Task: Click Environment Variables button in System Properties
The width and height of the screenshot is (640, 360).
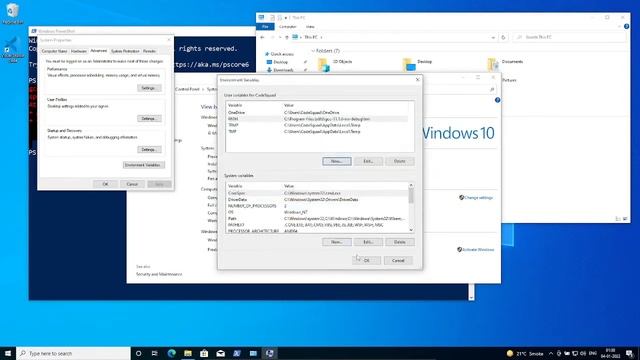Action: pyautogui.click(x=144, y=165)
